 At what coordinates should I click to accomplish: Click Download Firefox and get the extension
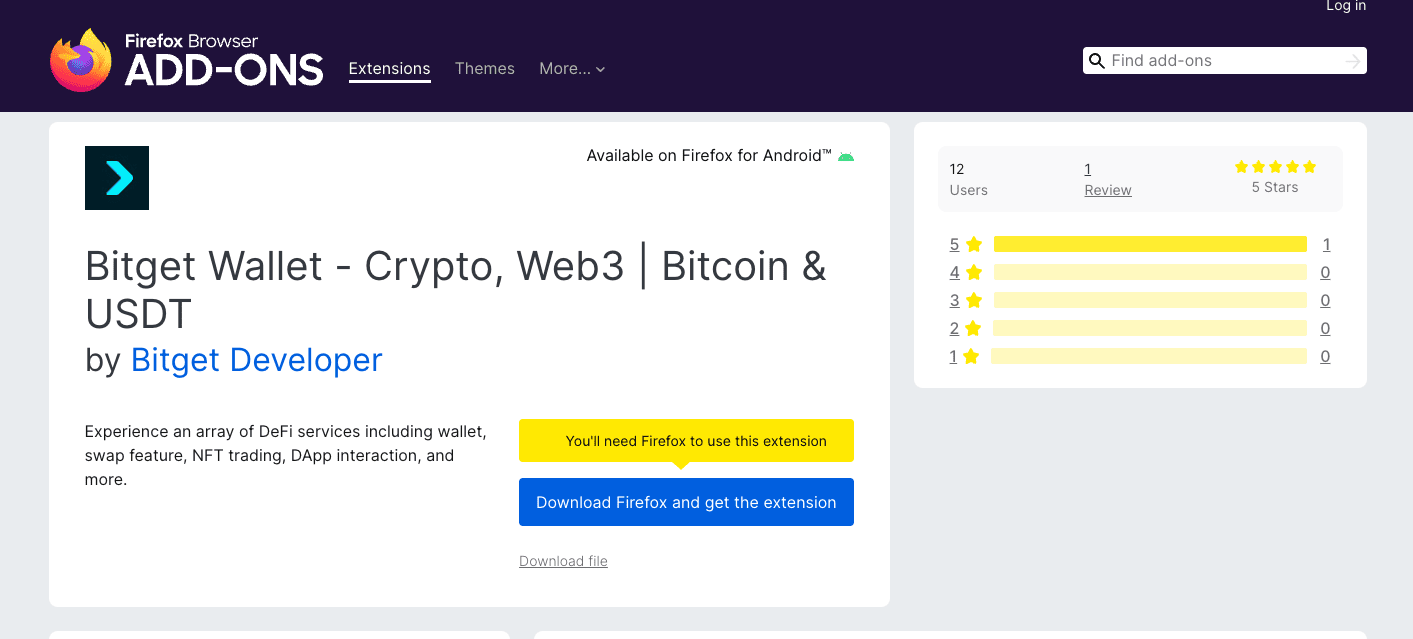tap(686, 502)
